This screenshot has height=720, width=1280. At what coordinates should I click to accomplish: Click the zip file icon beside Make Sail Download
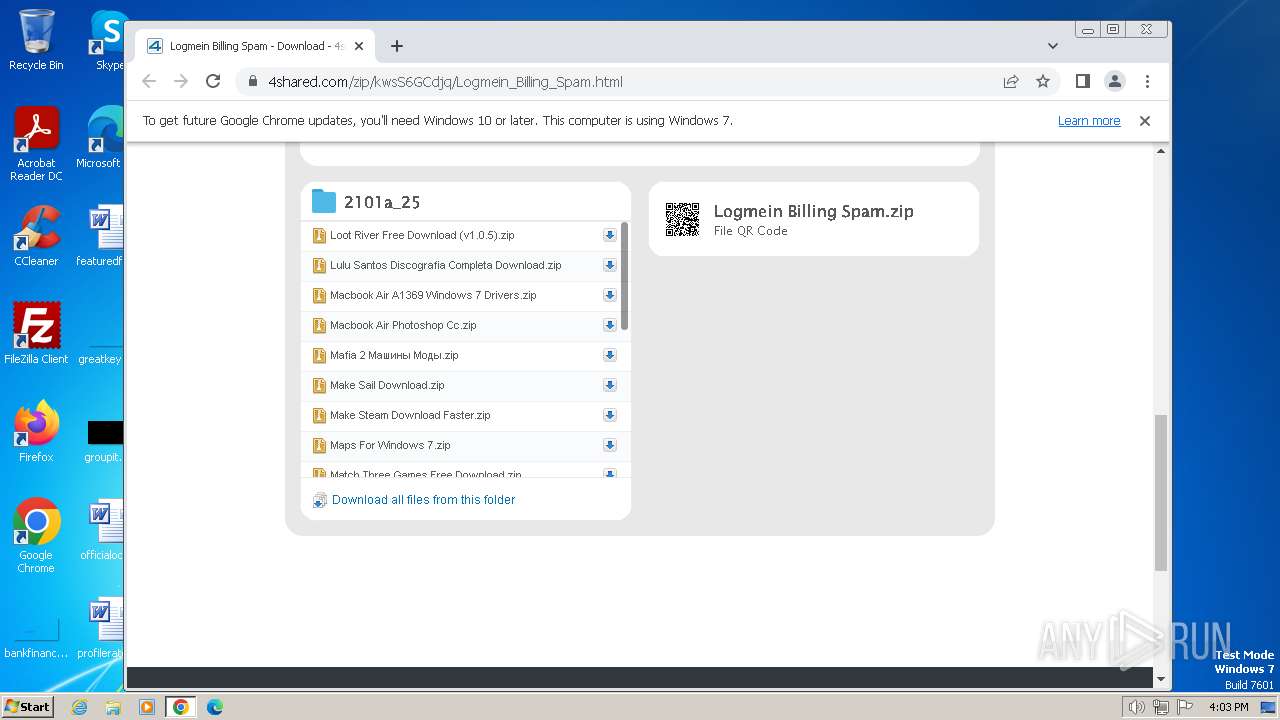pos(319,385)
